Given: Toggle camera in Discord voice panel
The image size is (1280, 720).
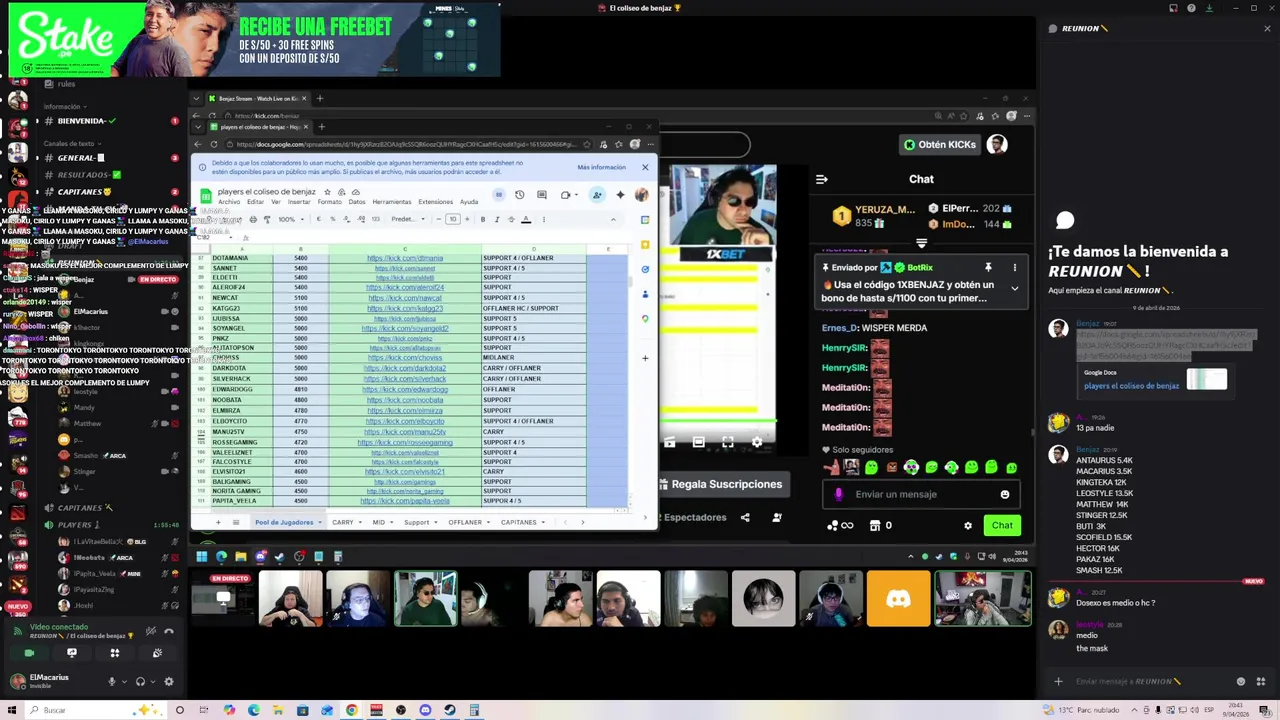Looking at the screenshot, I should [x=29, y=653].
